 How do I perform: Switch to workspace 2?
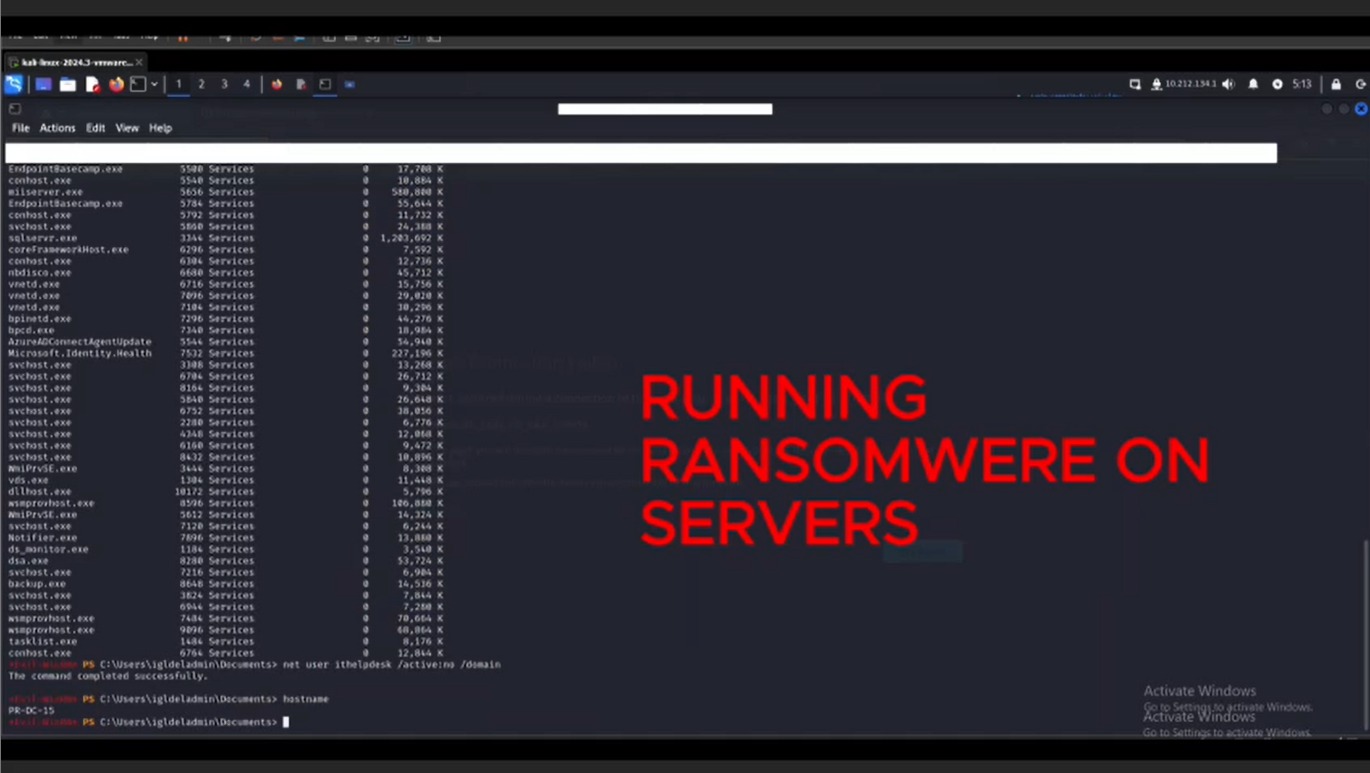click(x=201, y=85)
